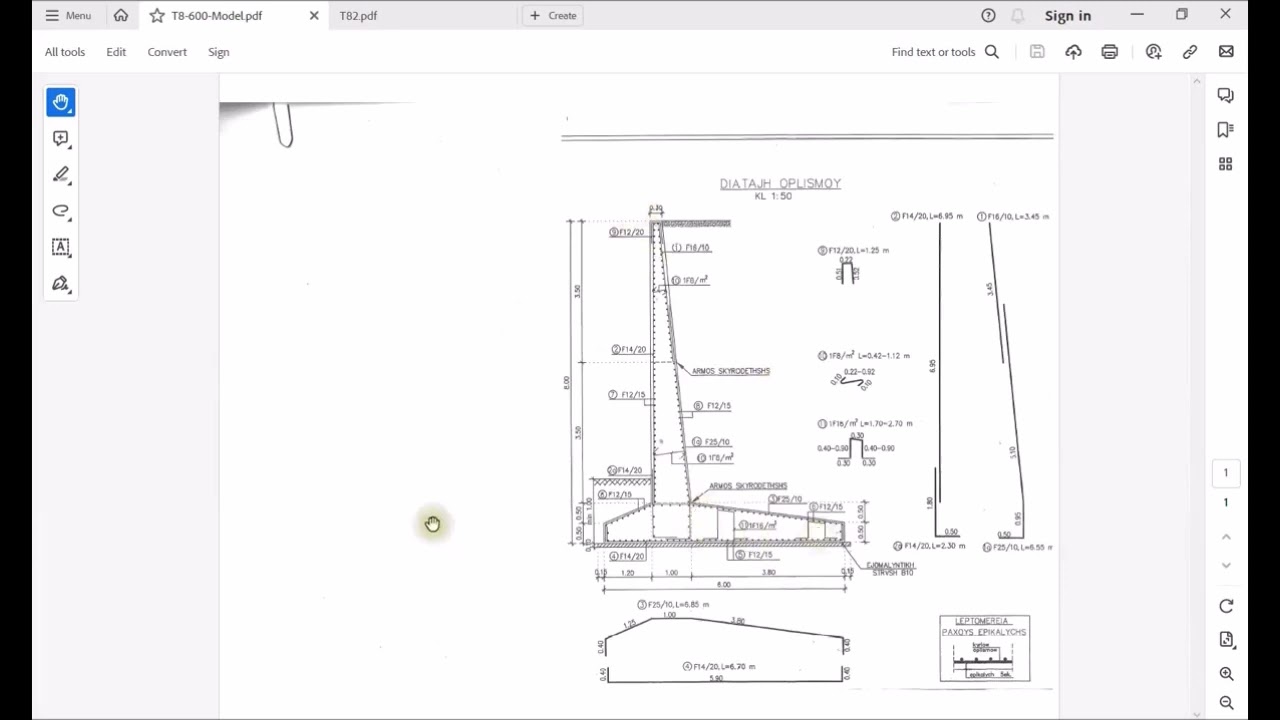Click the current page number box

click(1226, 473)
